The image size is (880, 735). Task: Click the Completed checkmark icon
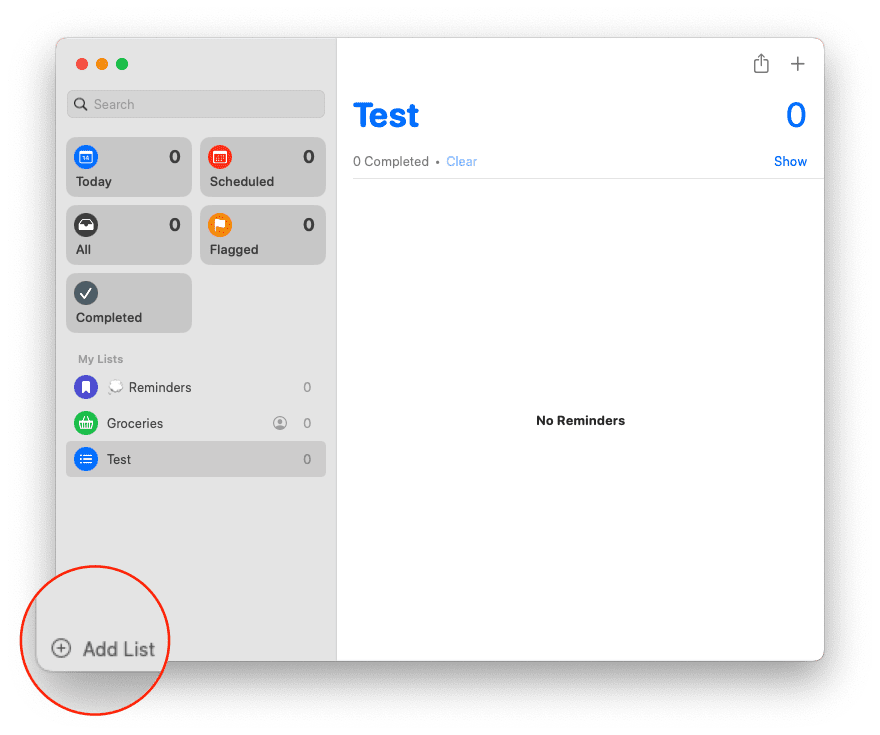tap(86, 293)
